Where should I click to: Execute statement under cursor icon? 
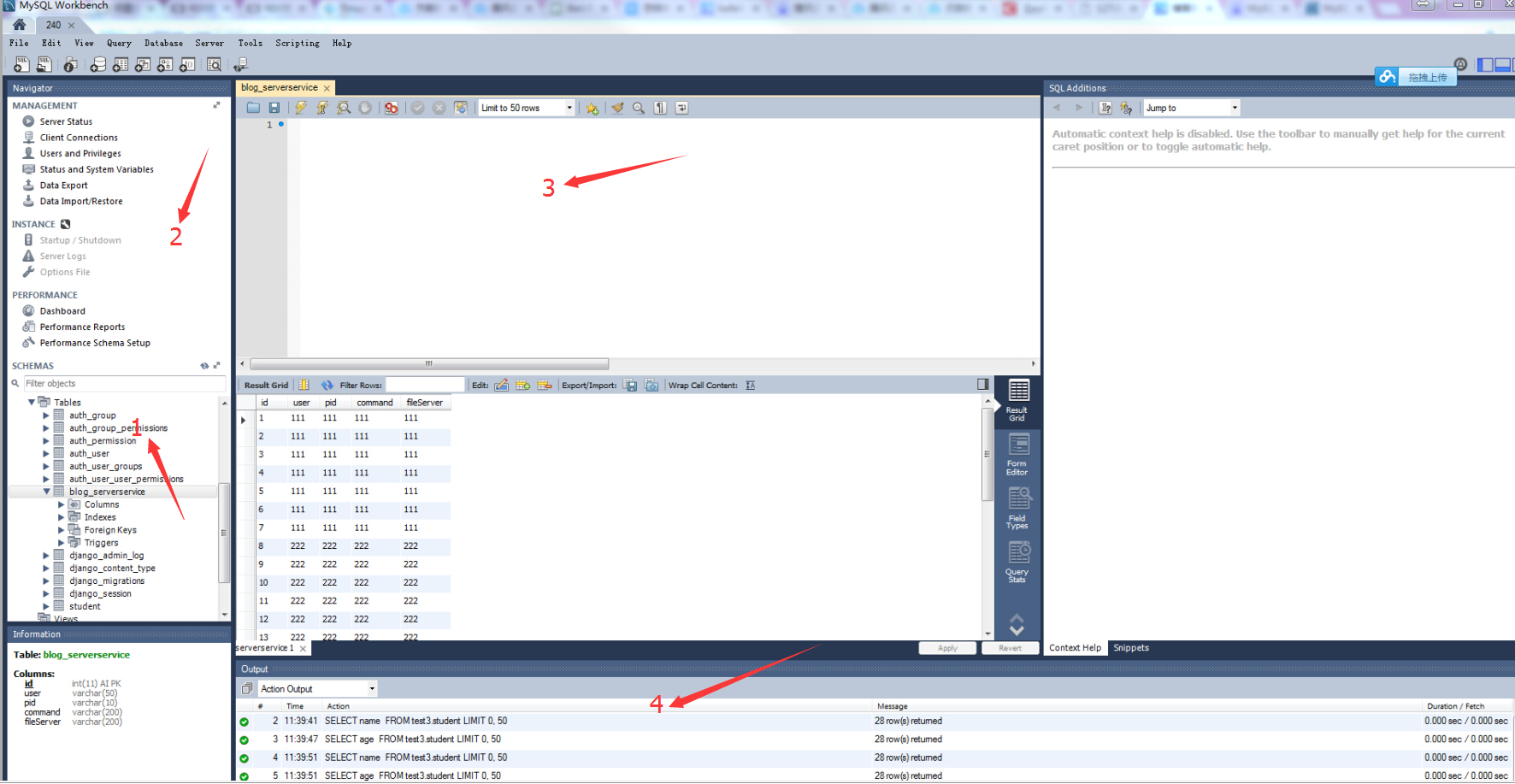tap(322, 108)
